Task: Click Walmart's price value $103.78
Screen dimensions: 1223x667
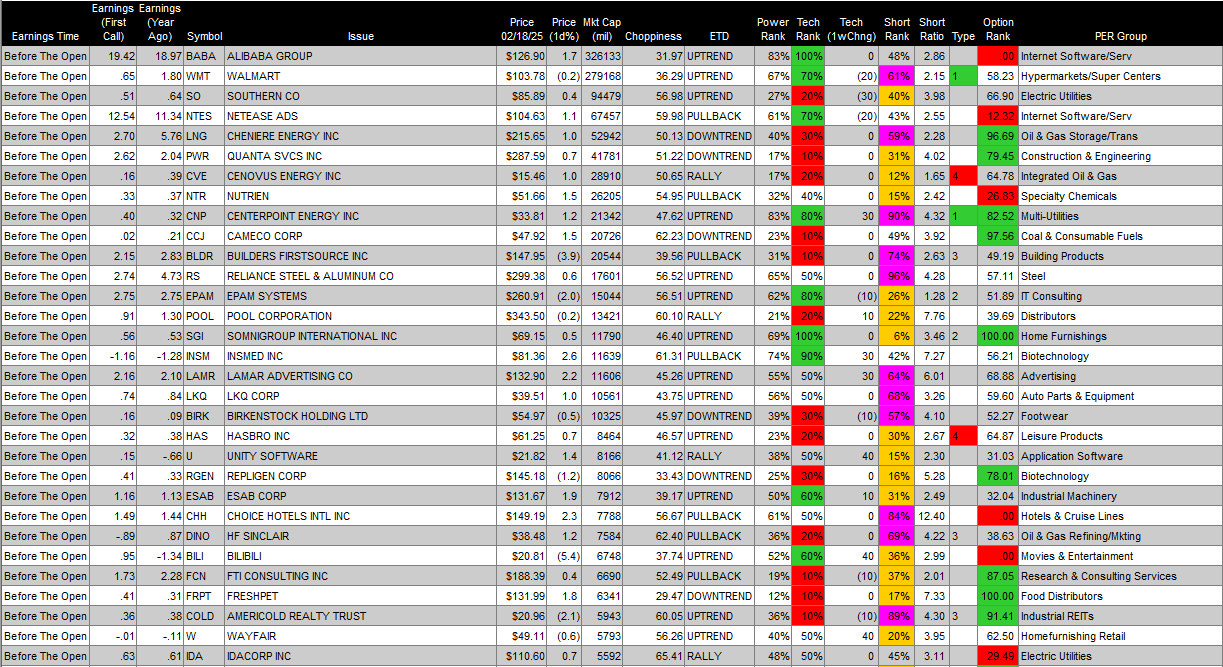Action: point(521,76)
